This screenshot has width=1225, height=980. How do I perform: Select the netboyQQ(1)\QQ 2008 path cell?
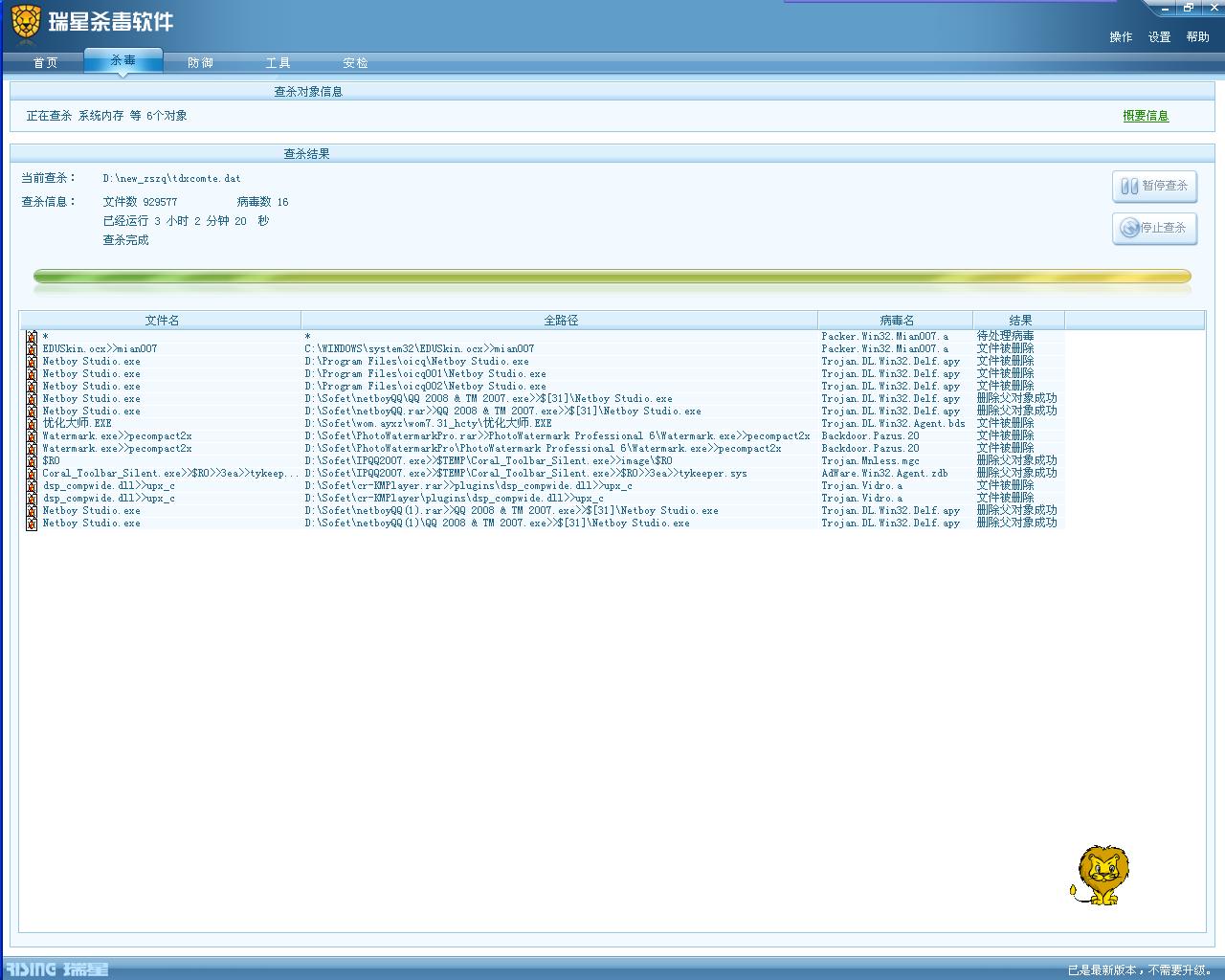(497, 523)
